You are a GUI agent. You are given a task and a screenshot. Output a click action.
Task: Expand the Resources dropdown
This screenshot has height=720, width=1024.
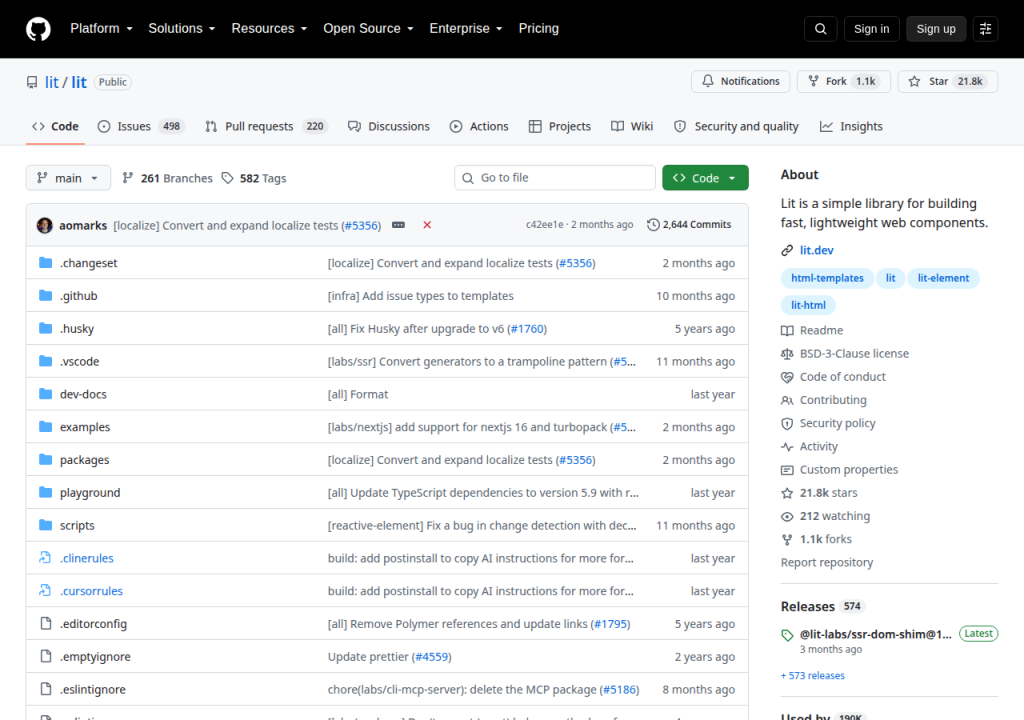[x=269, y=29]
